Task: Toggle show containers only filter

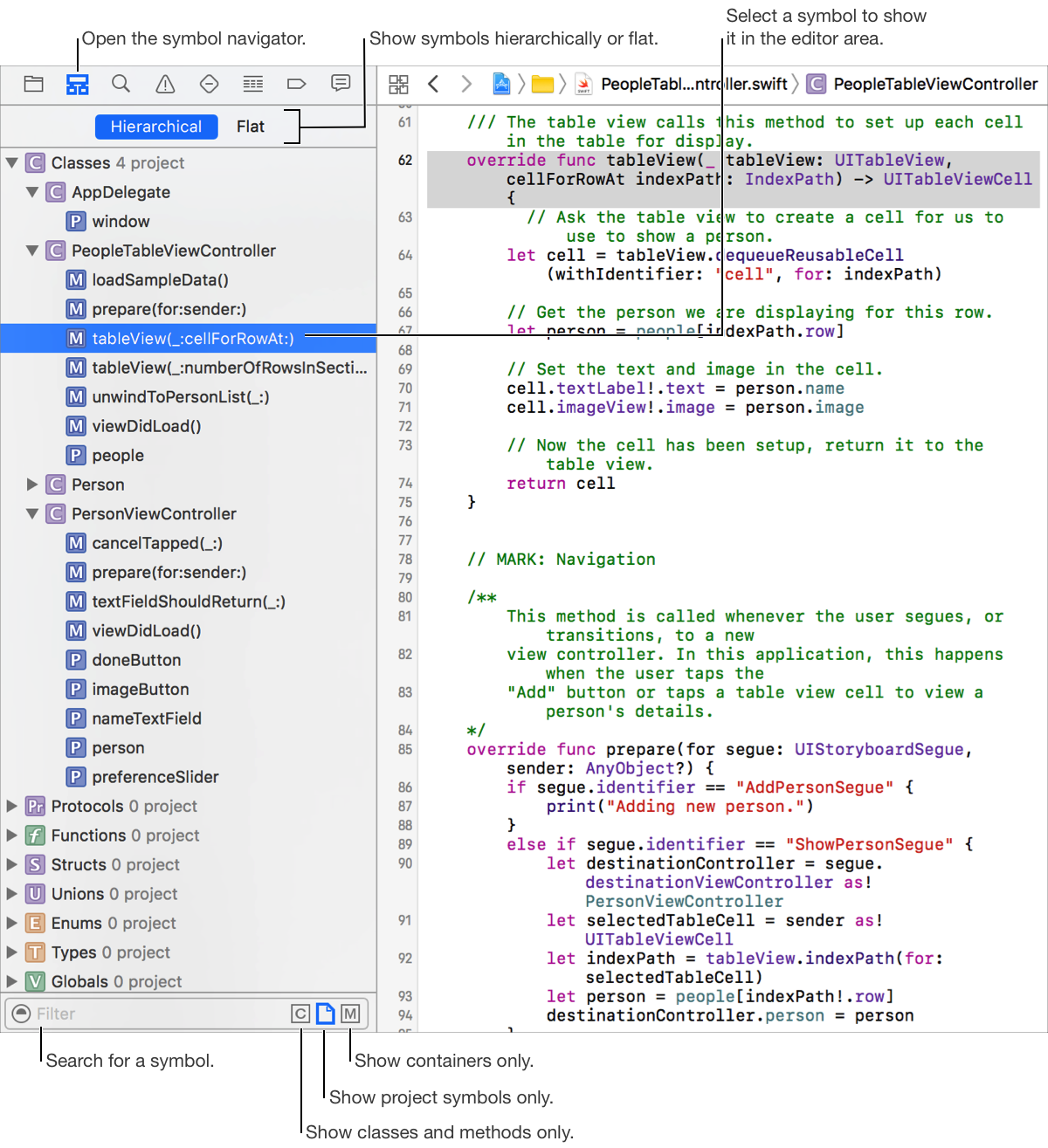Action: [x=350, y=1014]
